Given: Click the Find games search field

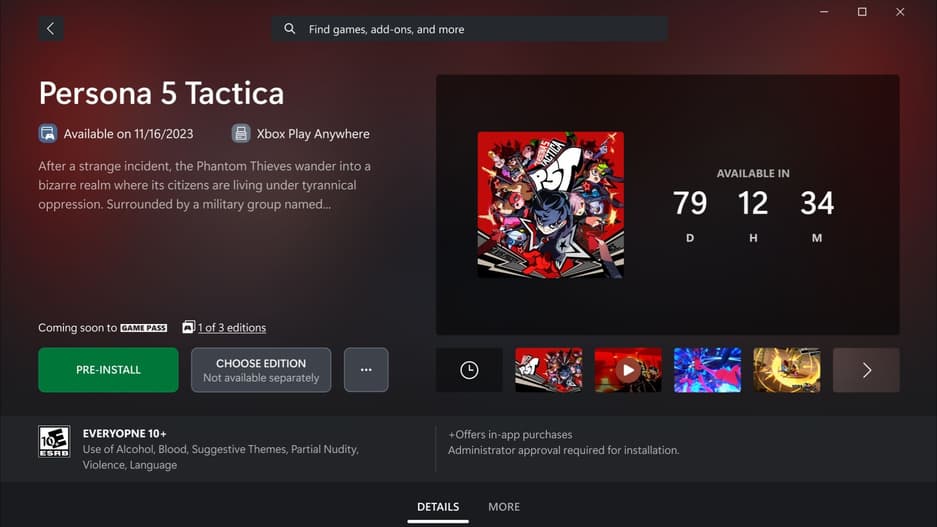Looking at the screenshot, I should pos(470,29).
